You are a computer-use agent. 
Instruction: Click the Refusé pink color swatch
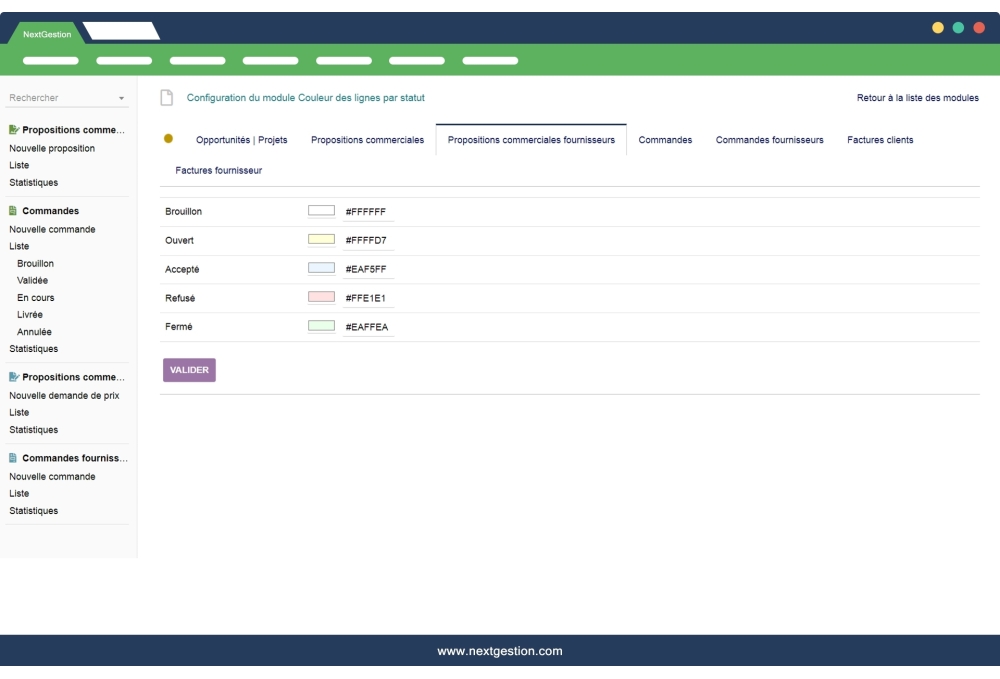[x=322, y=298]
